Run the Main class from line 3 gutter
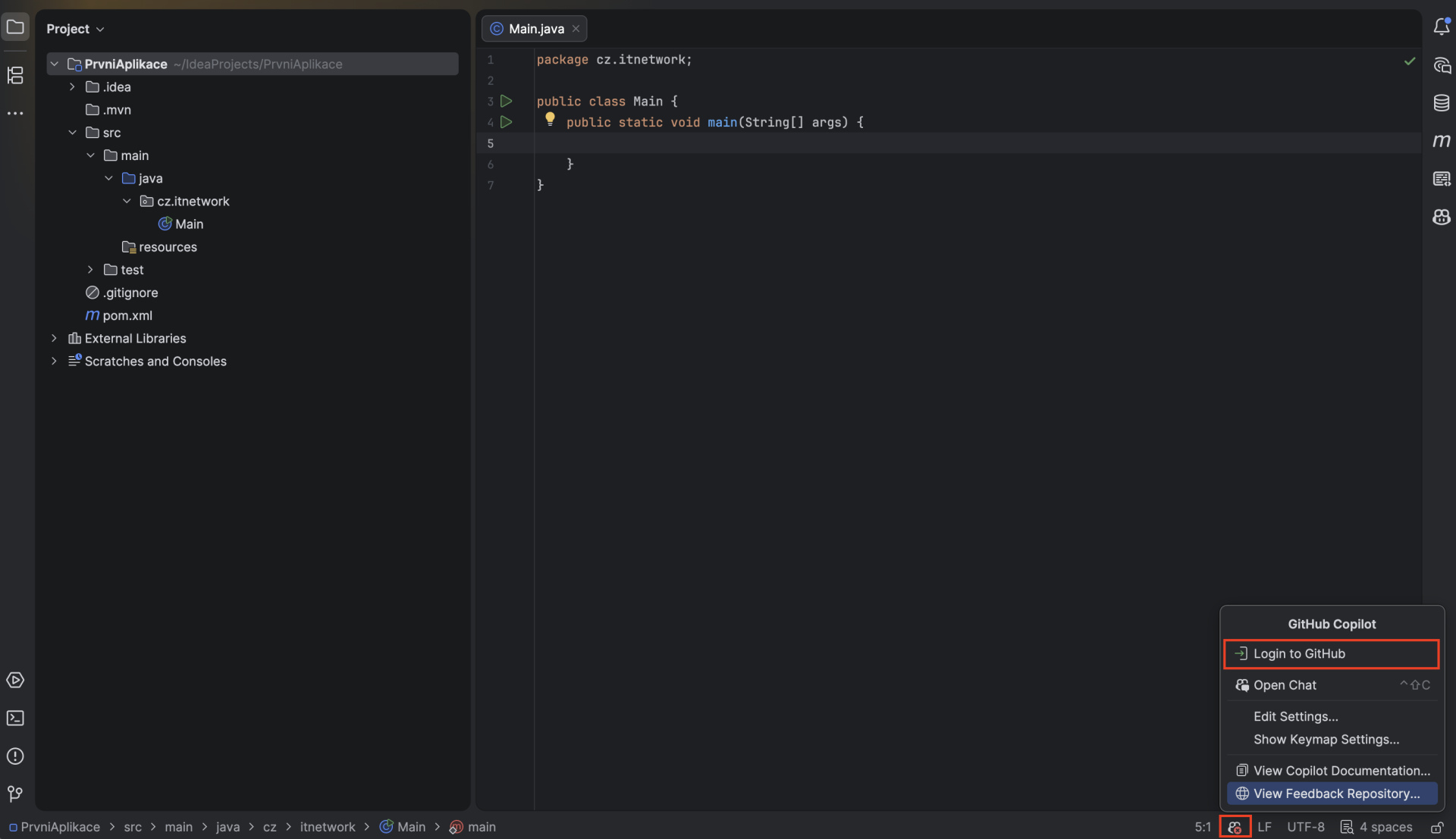Image resolution: width=1456 pixels, height=839 pixels. [507, 100]
